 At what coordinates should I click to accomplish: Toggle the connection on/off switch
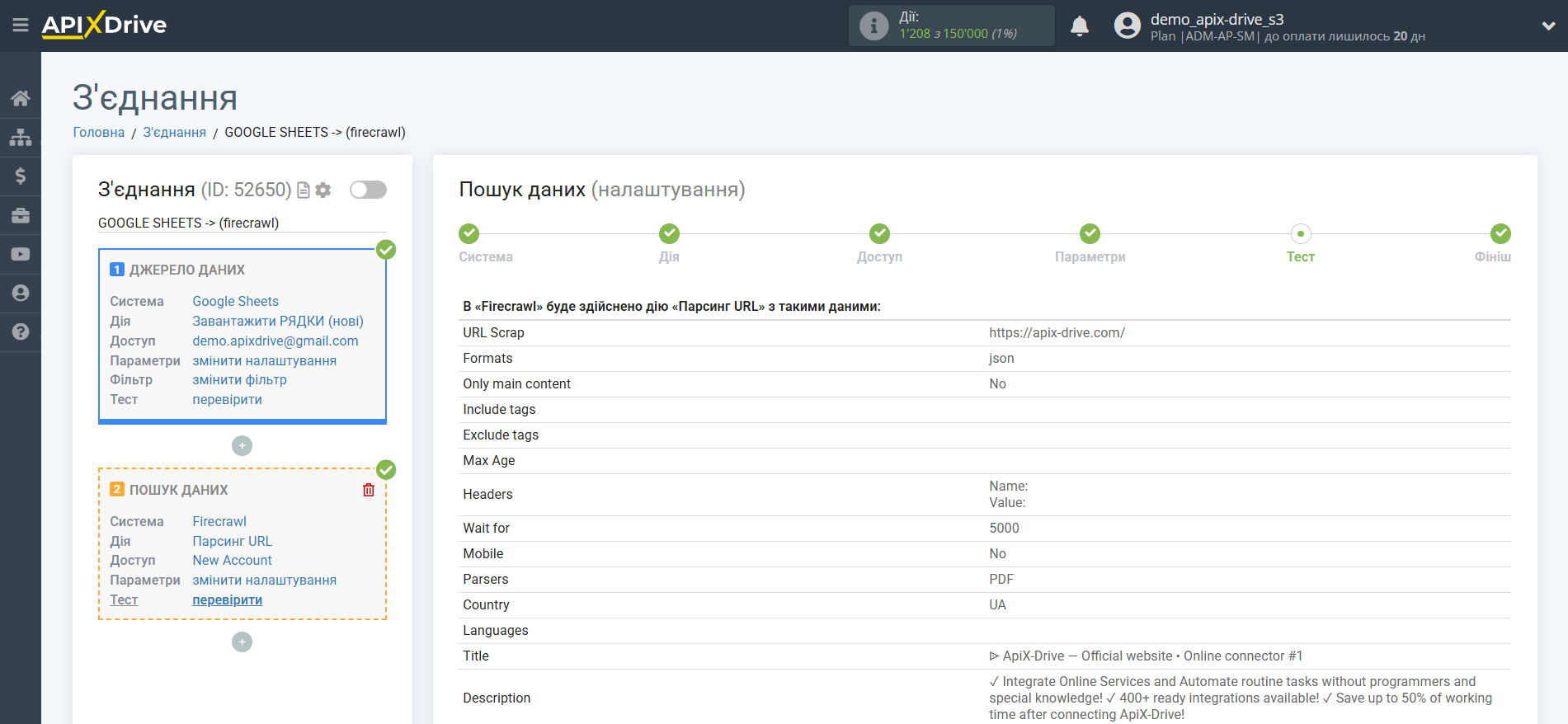coord(368,190)
